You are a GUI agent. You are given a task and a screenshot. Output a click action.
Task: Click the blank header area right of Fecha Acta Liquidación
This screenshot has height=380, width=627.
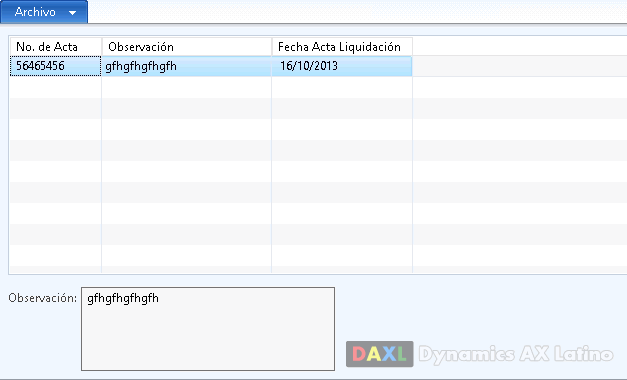(519, 47)
